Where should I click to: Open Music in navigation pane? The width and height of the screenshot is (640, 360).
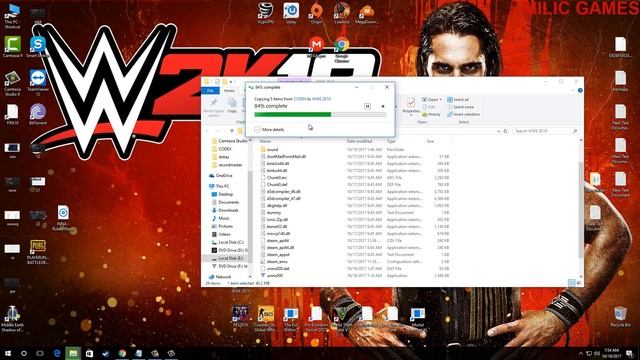(x=224, y=218)
